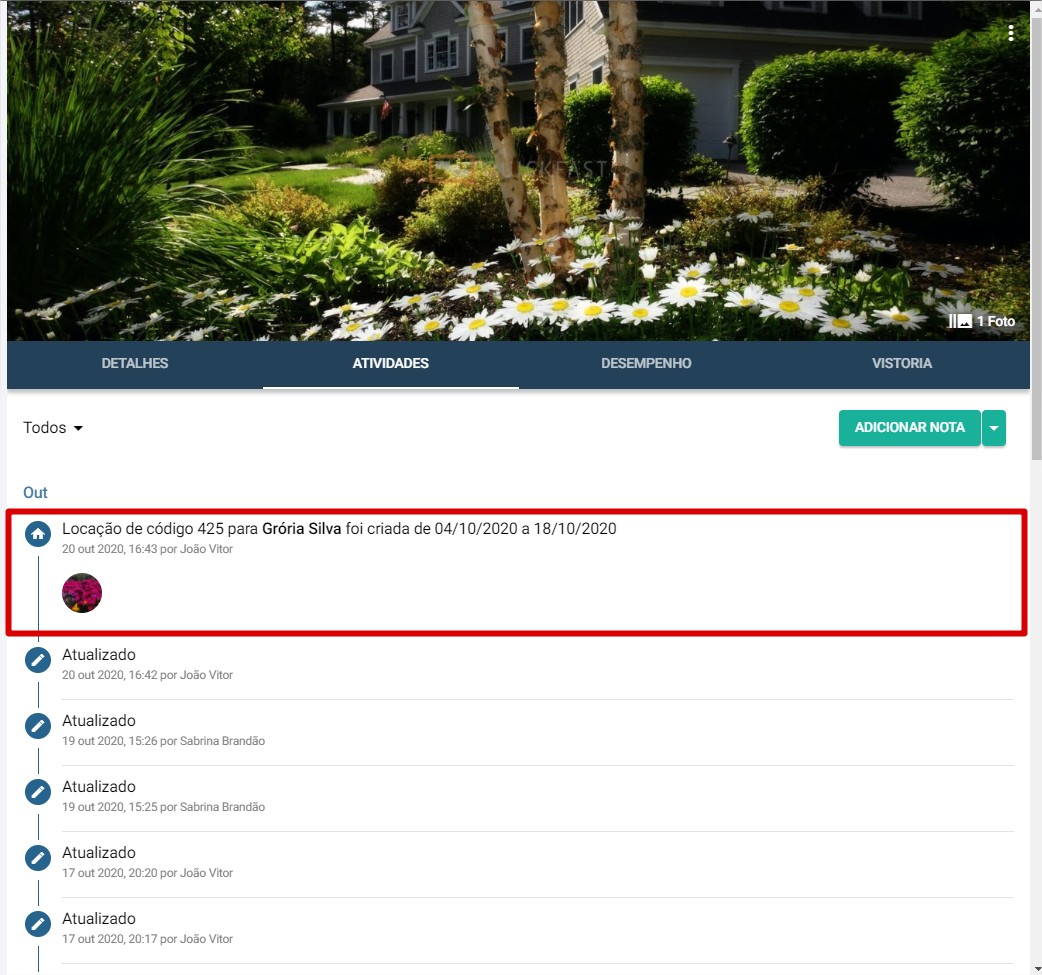Open the Todos filter dropdown
This screenshot has width=1042, height=975.
tap(53, 427)
